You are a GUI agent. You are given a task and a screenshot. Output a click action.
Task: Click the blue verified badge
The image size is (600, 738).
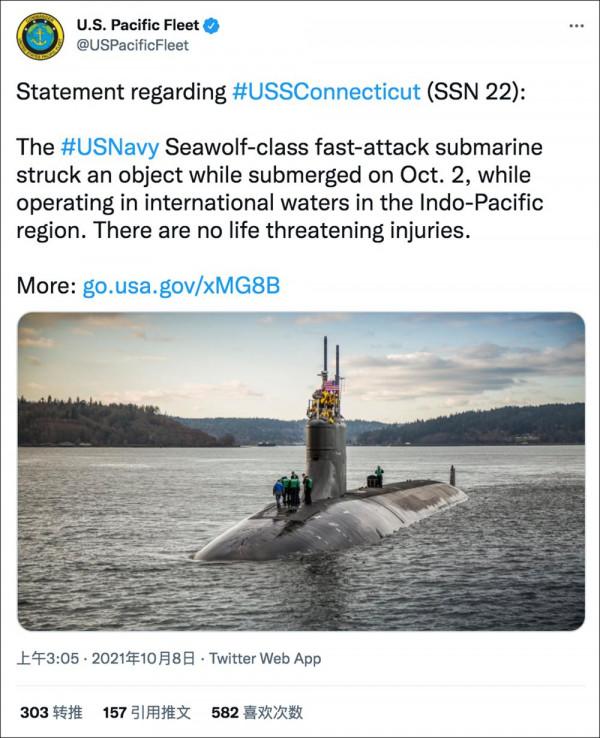(213, 26)
